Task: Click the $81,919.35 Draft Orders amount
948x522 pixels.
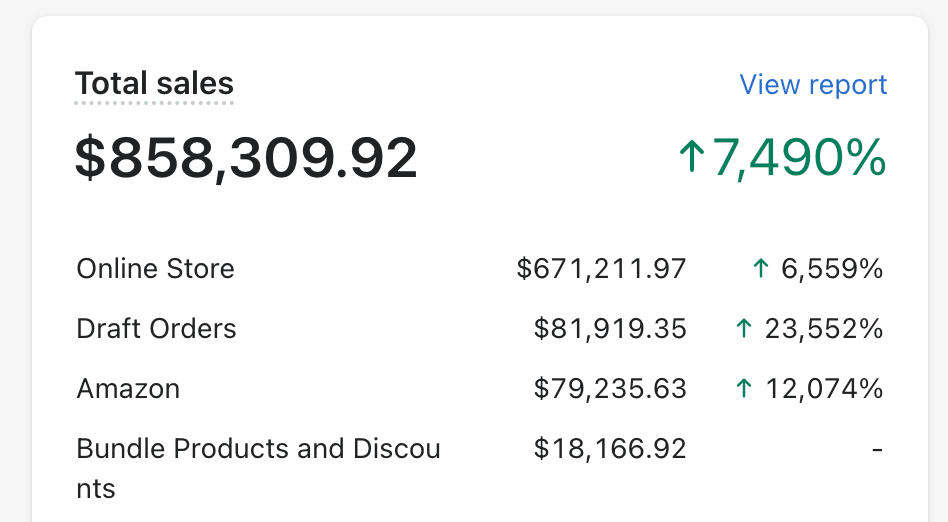Action: click(610, 328)
